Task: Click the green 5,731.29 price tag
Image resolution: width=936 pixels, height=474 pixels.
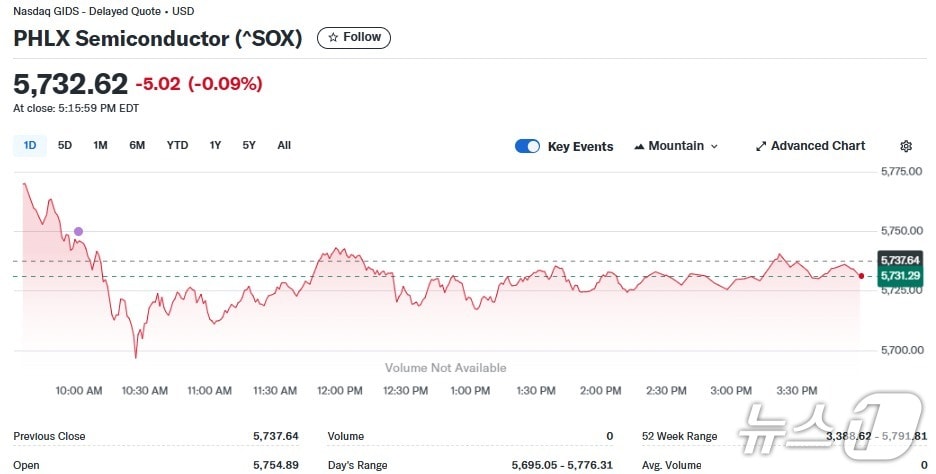Action: coord(898,276)
